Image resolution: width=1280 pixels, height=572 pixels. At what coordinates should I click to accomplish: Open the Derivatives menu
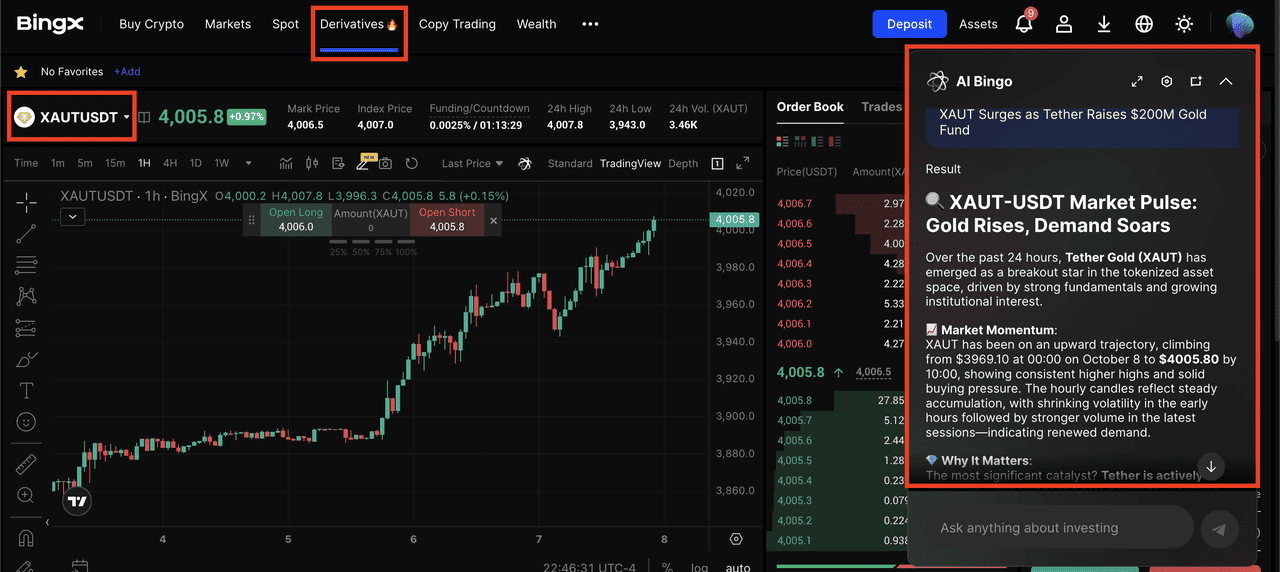point(358,24)
